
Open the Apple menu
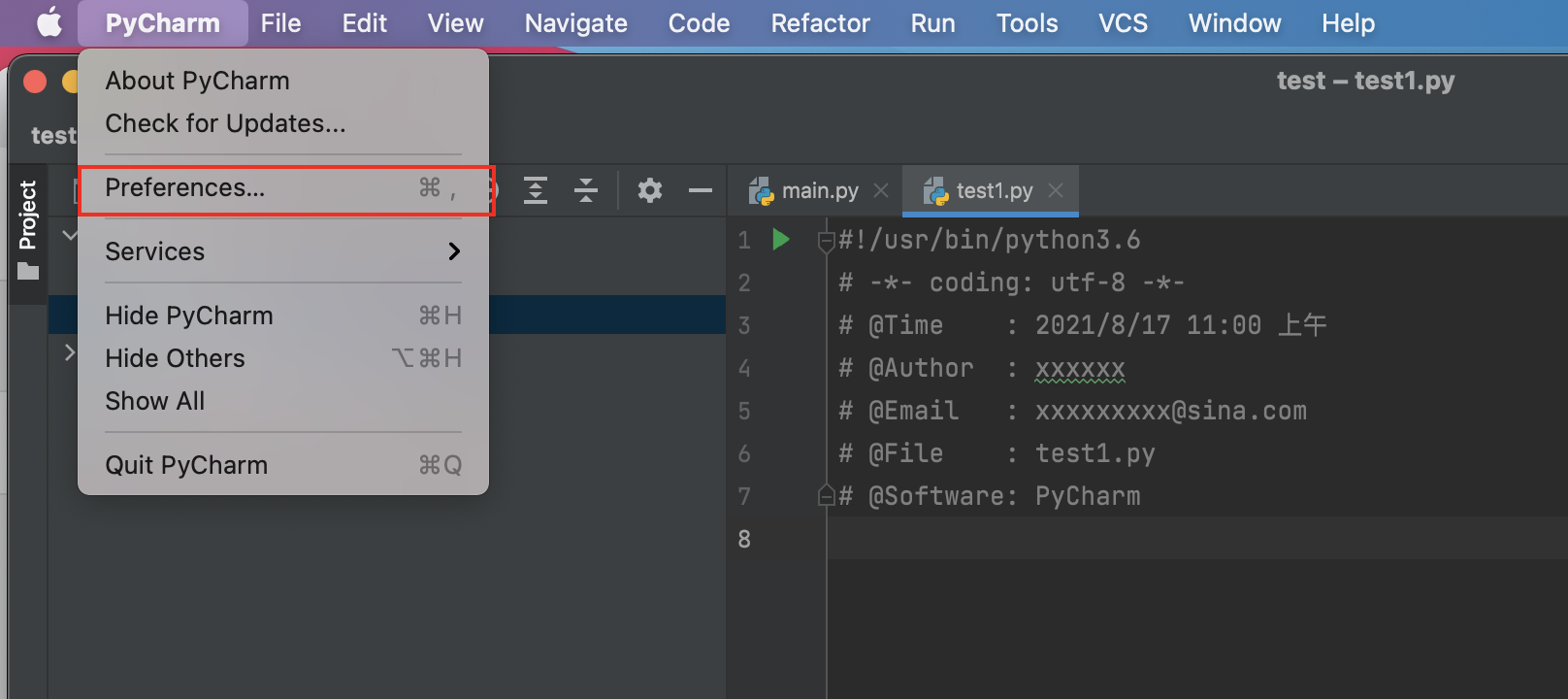click(49, 22)
